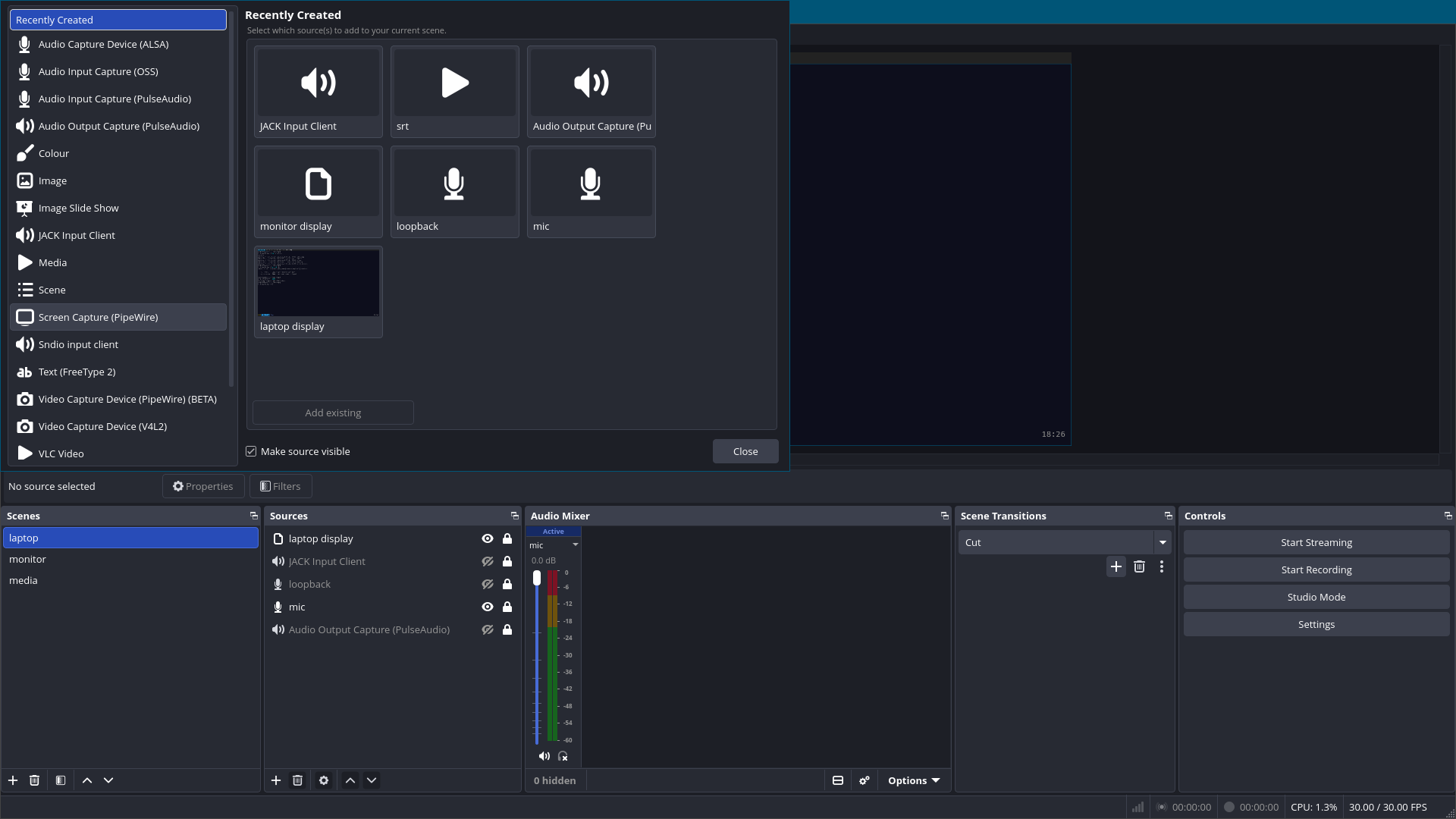
Task: Show the JACK Input Client source
Action: [x=488, y=561]
